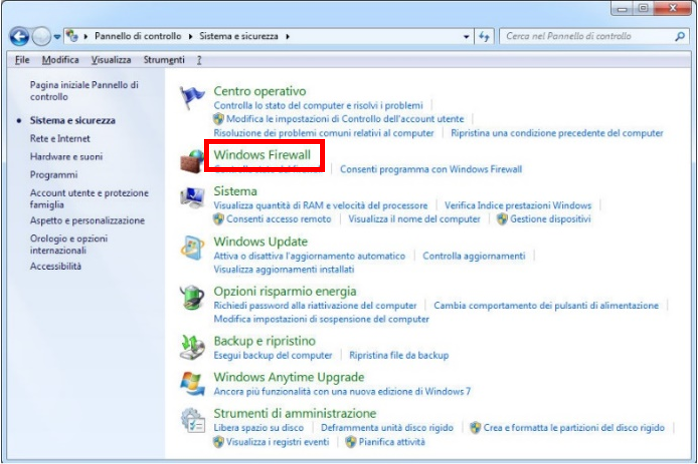Expand the arrow after Pannello di controllo breadcrumb

coord(190,37)
